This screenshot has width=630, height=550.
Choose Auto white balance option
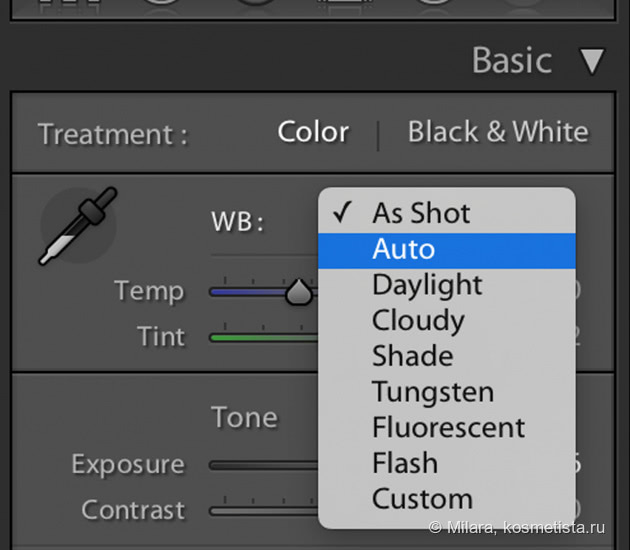click(x=447, y=250)
